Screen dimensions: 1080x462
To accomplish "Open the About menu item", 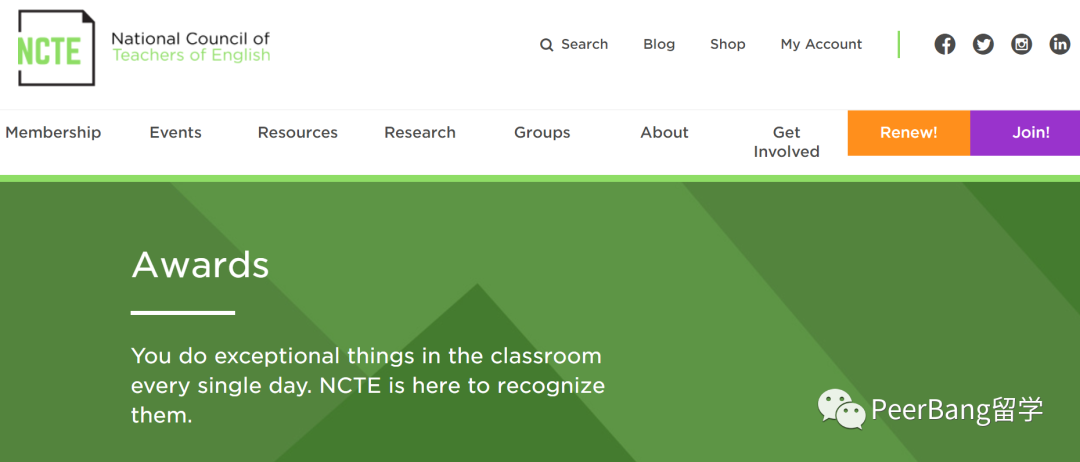I will [x=664, y=132].
